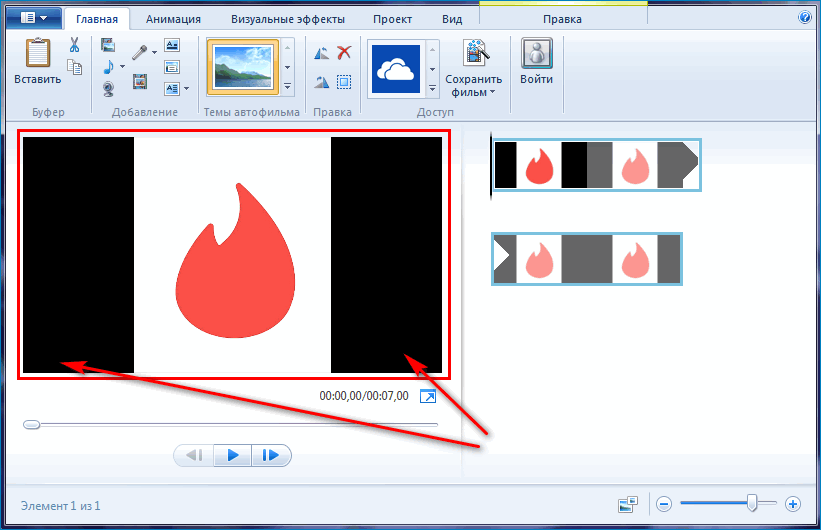Screen dimensions: 821x530
Task: Toggle full-screen preview icon
Action: 428,397
